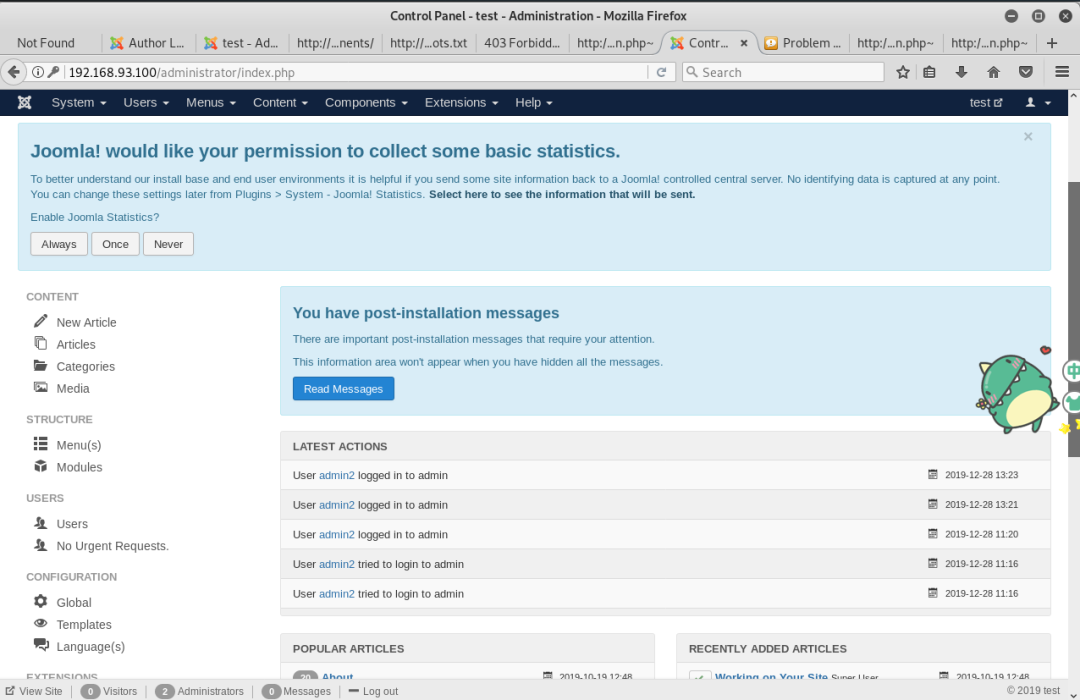Bookmark this page with the star icon
The image size is (1080, 700).
click(903, 72)
